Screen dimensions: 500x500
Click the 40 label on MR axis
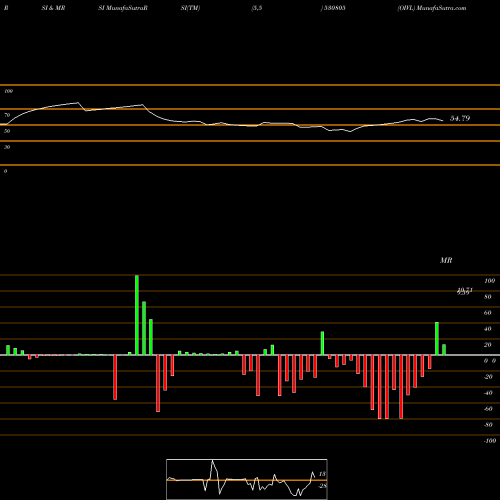coord(488,329)
